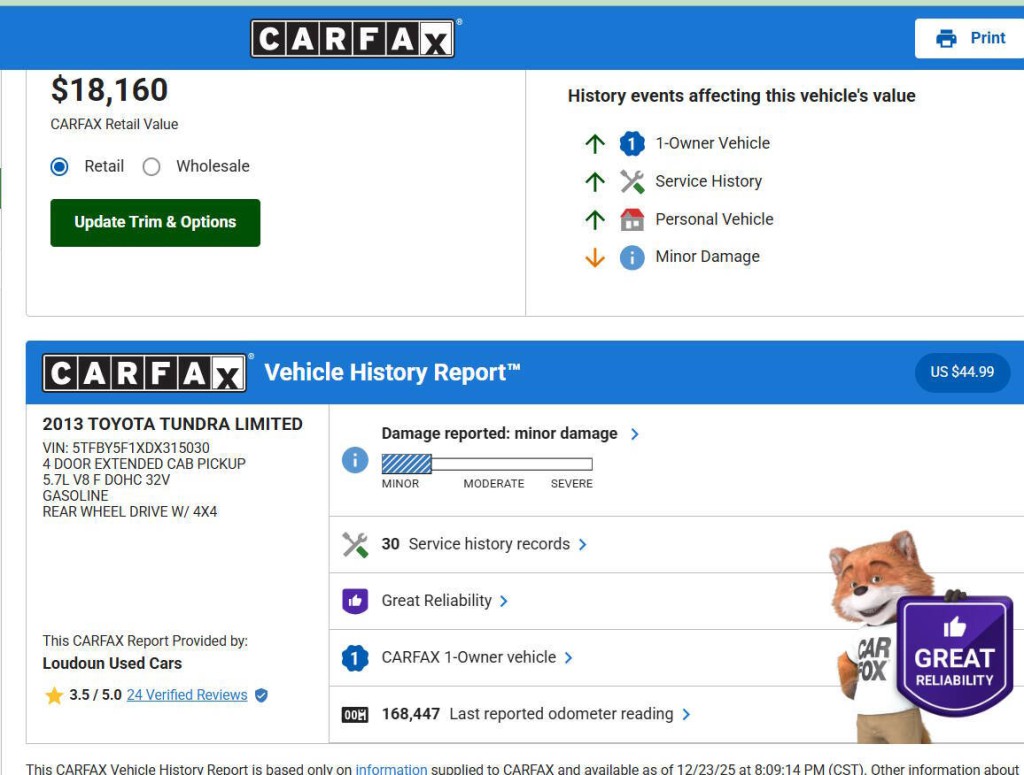
Task: Open the Great Reliability row
Action: 445,601
